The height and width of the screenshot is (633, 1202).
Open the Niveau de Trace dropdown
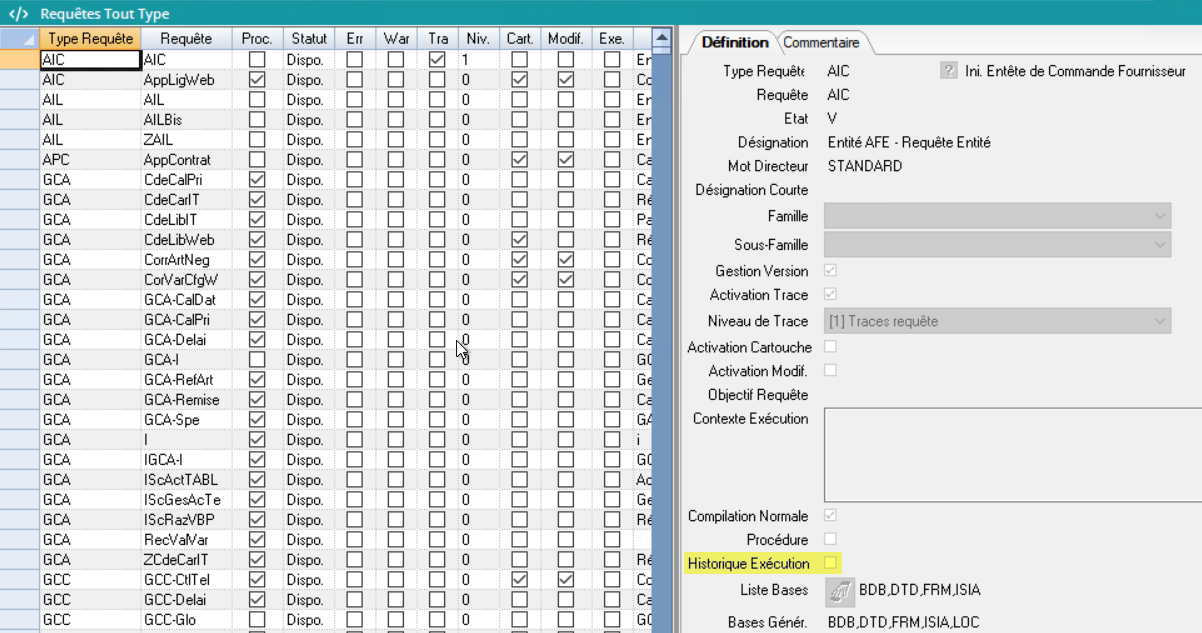pyautogui.click(x=997, y=321)
